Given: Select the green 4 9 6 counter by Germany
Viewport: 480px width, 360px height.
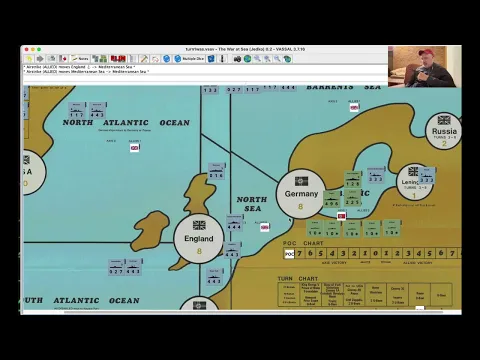Looking at the screenshot, I should pos(331,199).
